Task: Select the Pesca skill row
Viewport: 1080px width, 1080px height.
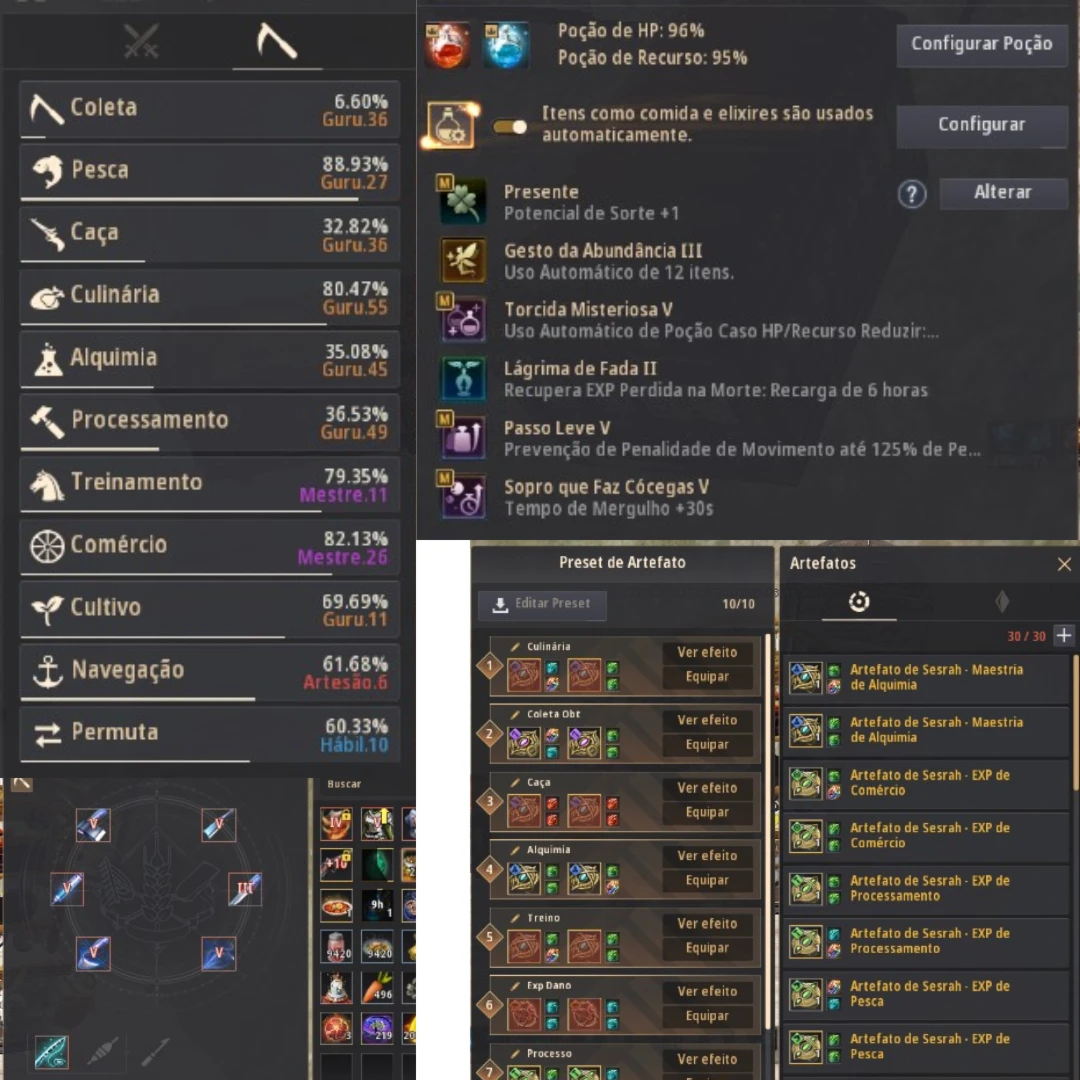Action: pyautogui.click(x=210, y=172)
